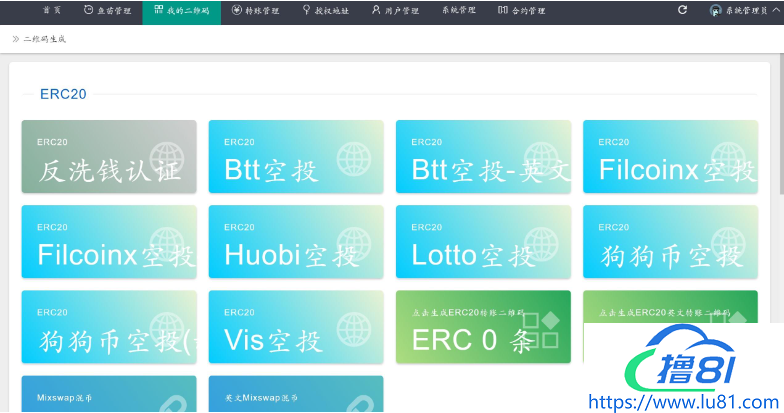
Task: Open the Btt空投-英文 card
Action: click(484, 156)
